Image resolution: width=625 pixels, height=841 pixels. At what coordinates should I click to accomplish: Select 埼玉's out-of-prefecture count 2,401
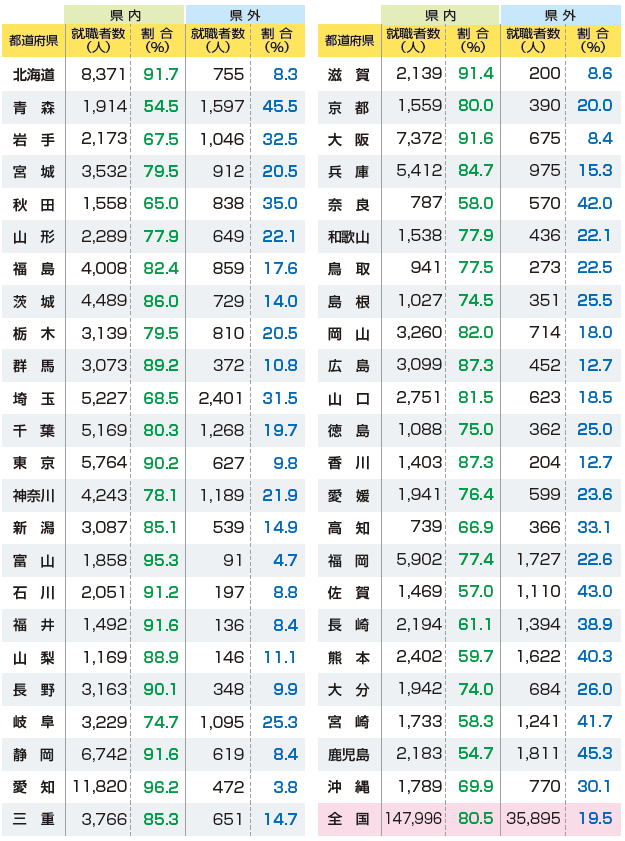220,398
